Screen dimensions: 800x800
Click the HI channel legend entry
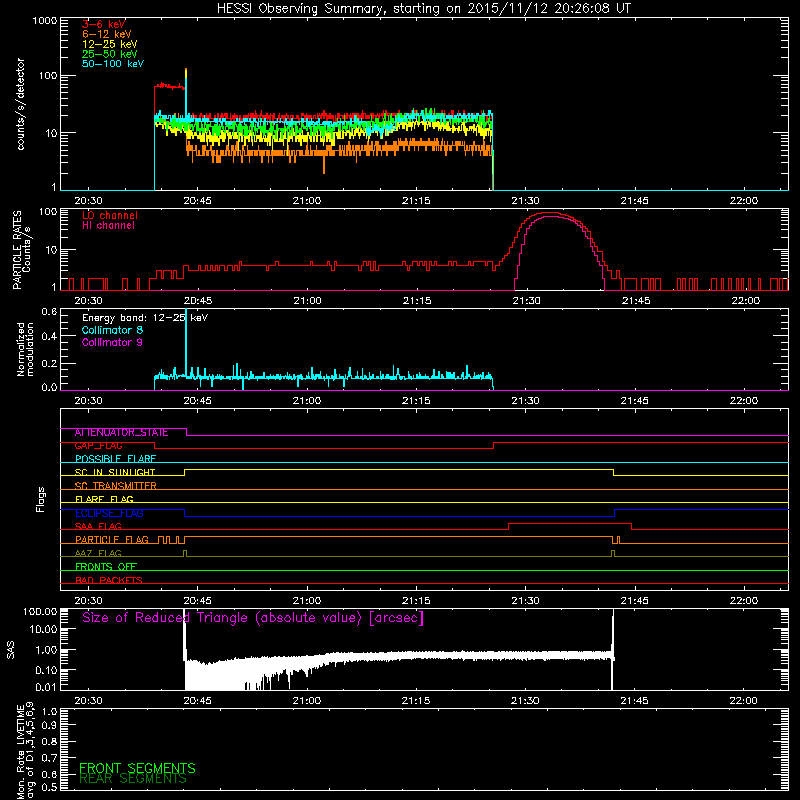[108, 226]
